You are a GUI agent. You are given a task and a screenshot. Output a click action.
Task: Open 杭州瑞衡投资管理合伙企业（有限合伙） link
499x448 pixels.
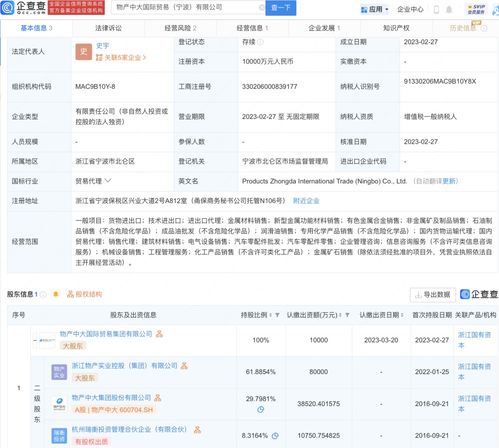pos(129,429)
